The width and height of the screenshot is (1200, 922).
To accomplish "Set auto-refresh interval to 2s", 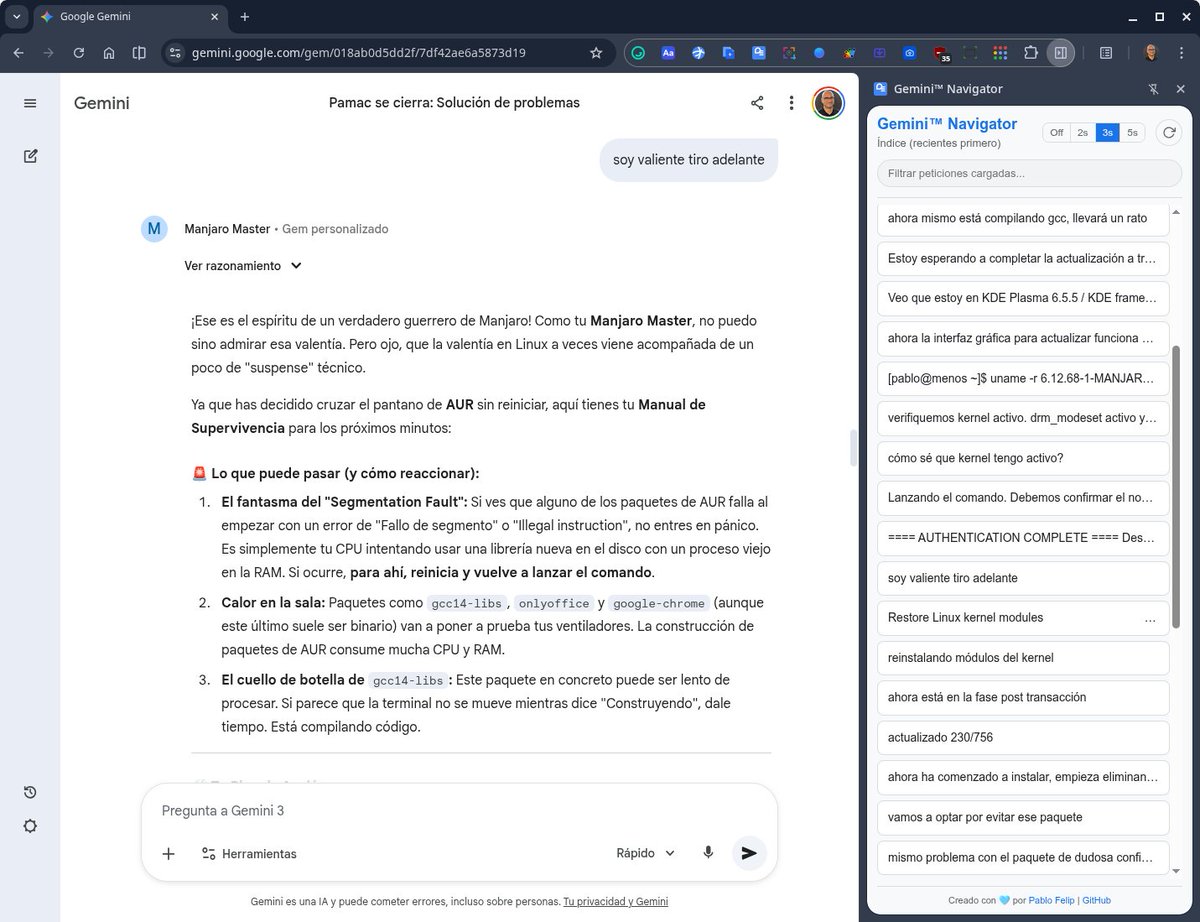I will (x=1083, y=132).
